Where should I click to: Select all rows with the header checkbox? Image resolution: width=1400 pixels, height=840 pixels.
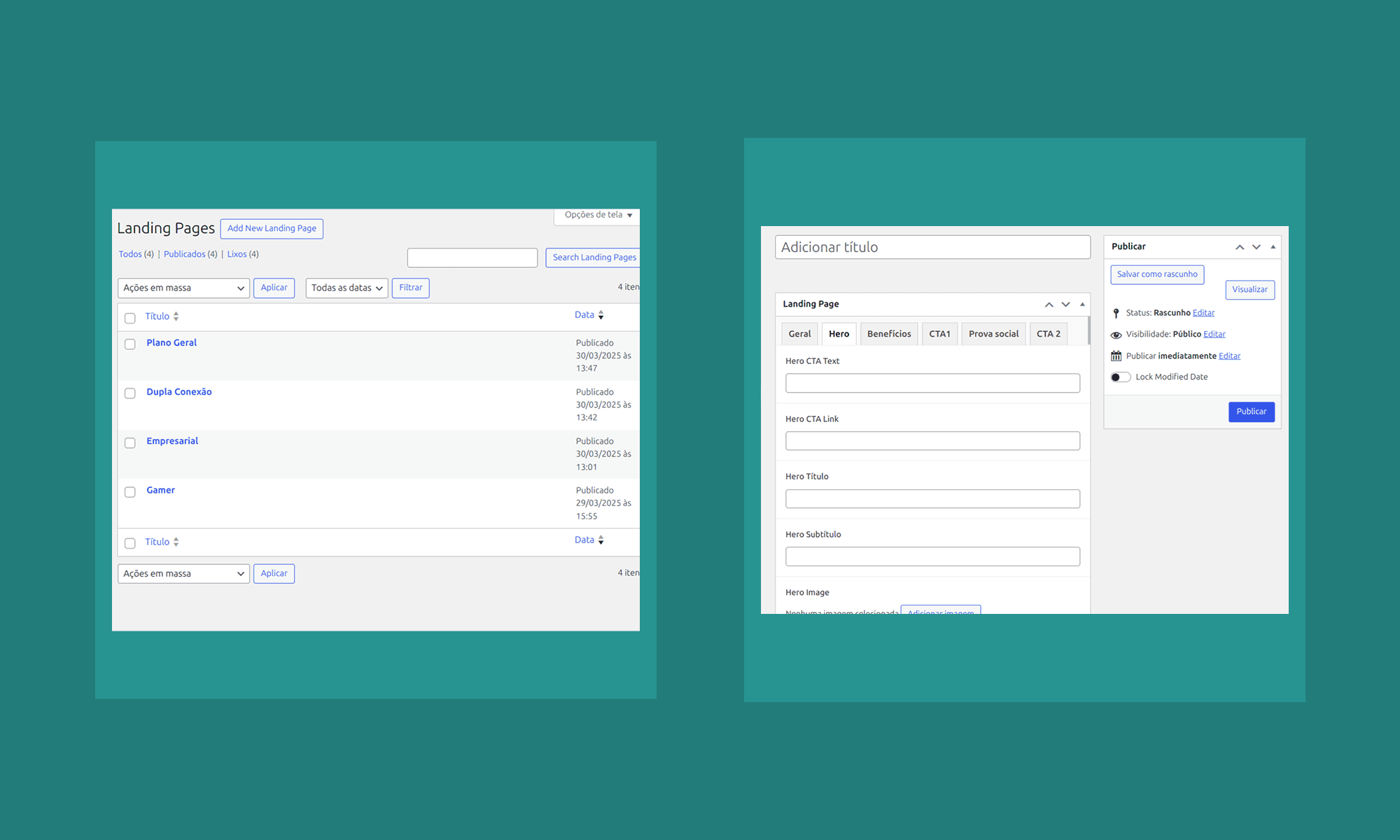click(x=129, y=317)
